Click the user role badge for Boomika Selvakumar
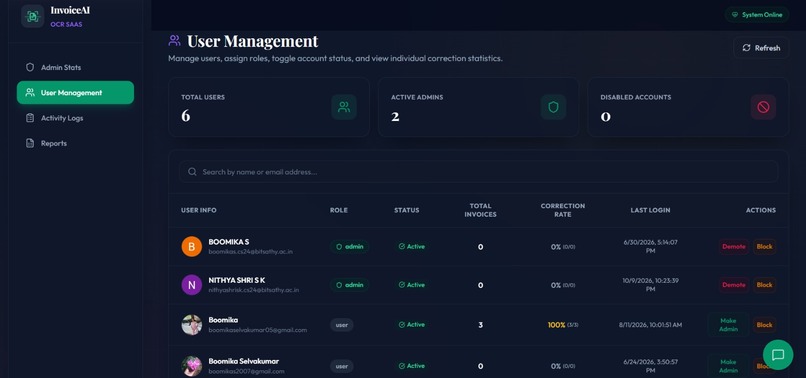This screenshot has width=806, height=378. [x=342, y=366]
